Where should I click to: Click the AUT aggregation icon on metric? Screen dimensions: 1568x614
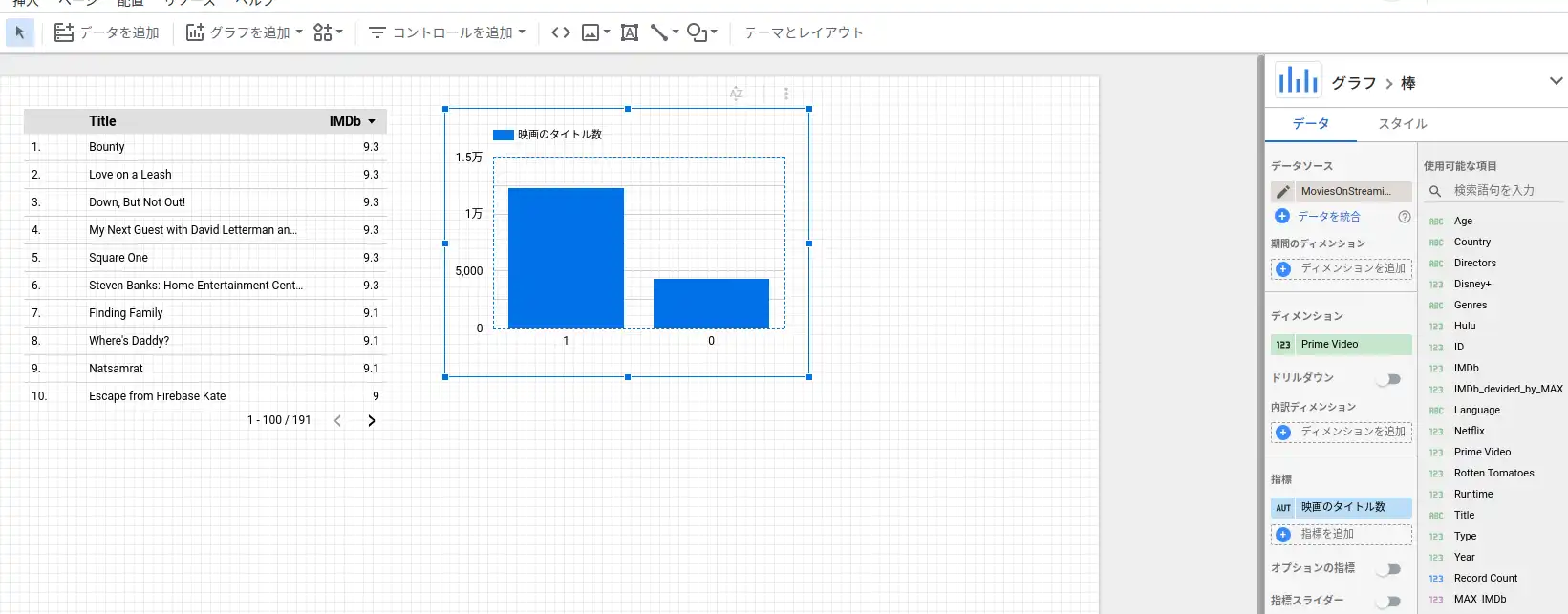tap(1283, 508)
